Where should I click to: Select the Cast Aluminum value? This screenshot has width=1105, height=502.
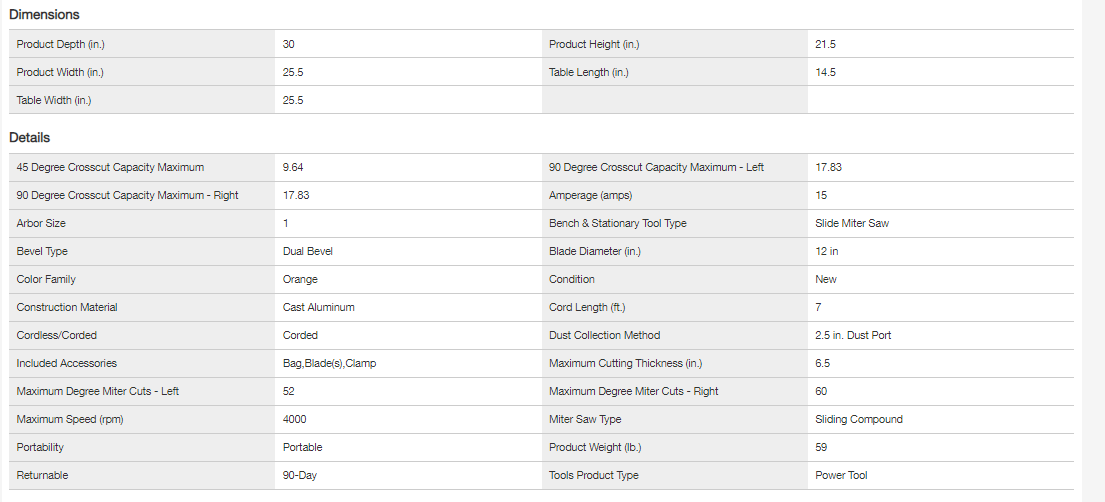coord(319,308)
